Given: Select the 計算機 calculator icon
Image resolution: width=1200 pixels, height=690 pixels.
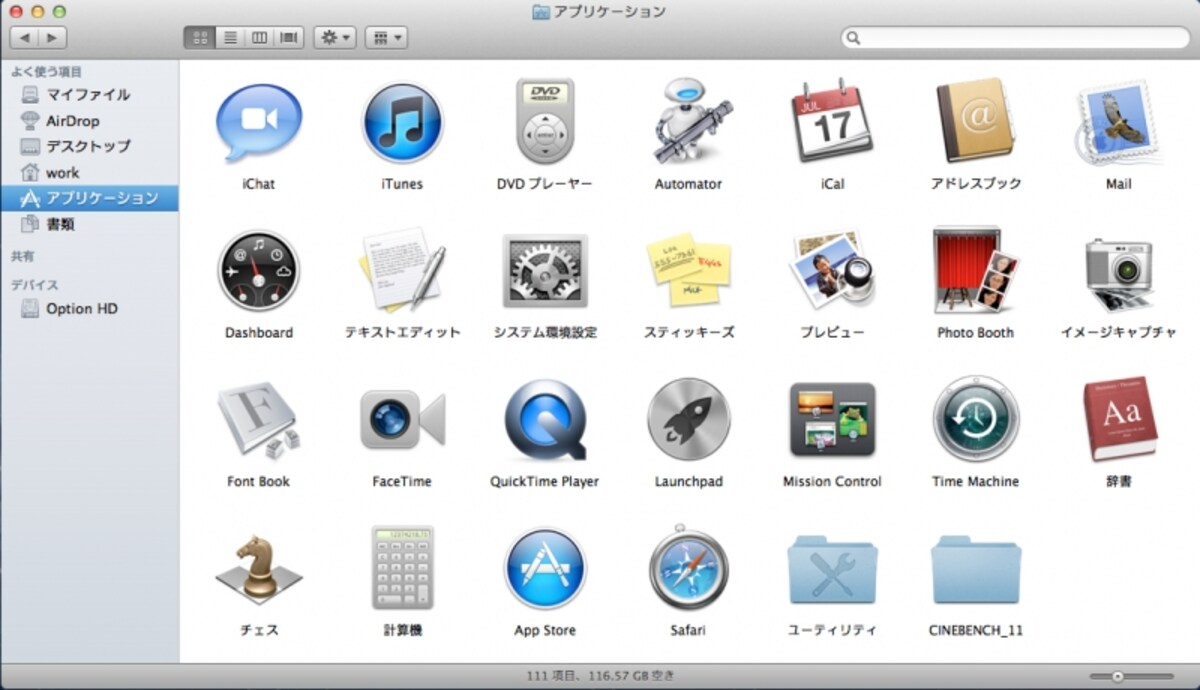Looking at the screenshot, I should pos(402,568).
